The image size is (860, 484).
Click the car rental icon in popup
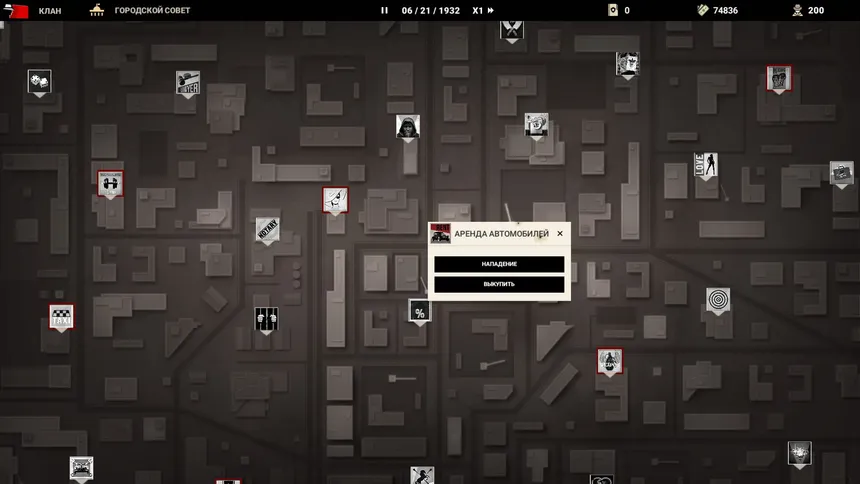point(440,233)
